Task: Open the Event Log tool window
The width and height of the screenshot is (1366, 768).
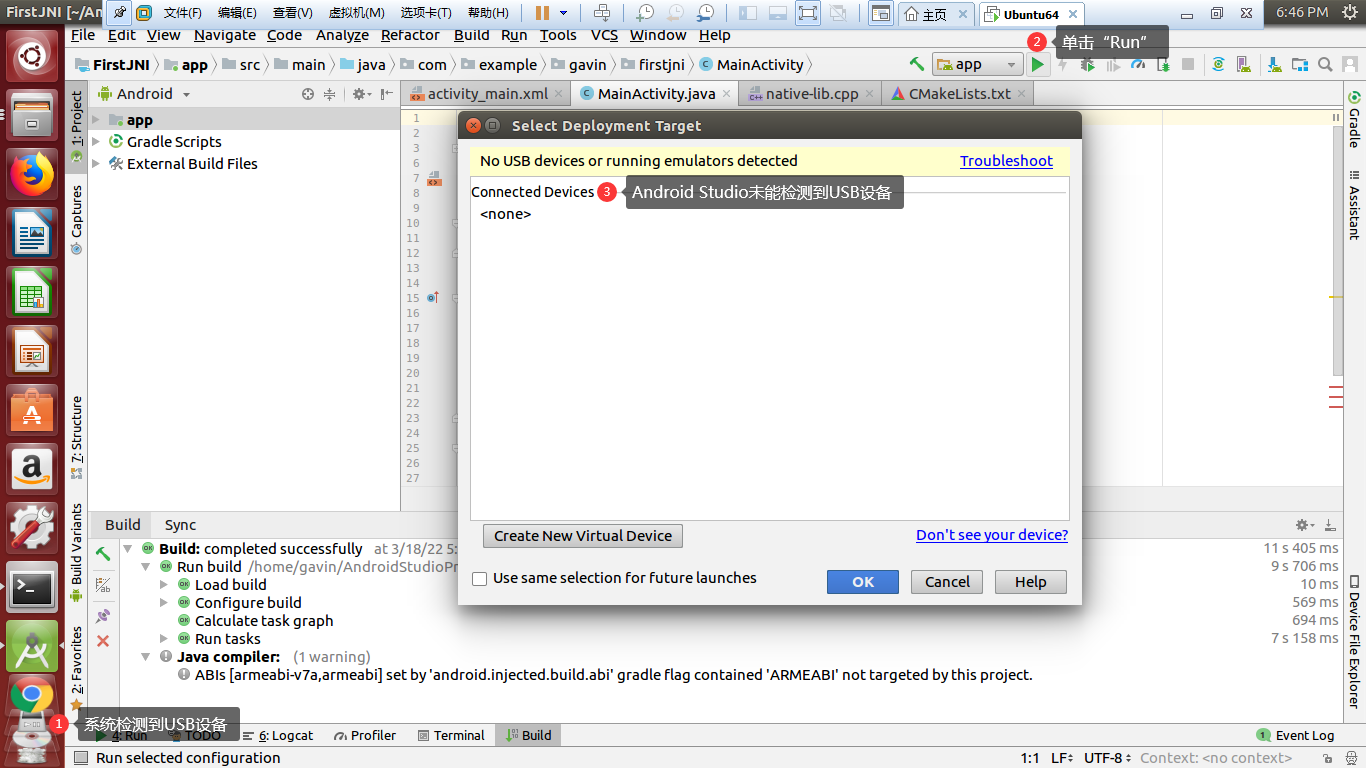Action: (1295, 735)
